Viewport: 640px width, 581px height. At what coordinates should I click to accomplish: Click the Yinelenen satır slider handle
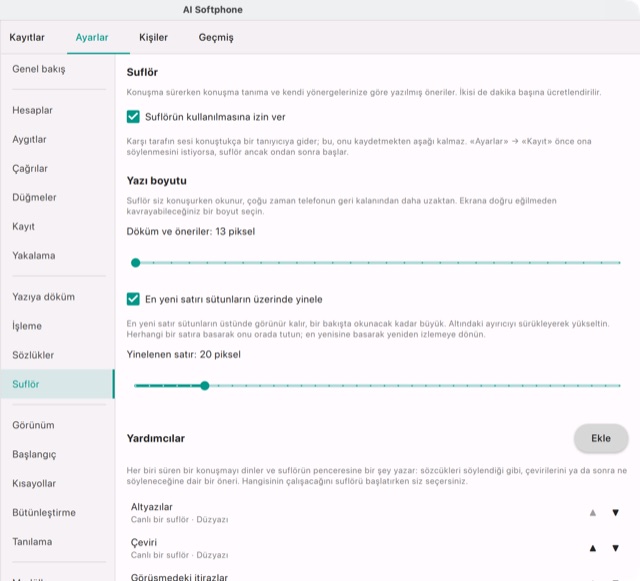tap(205, 385)
